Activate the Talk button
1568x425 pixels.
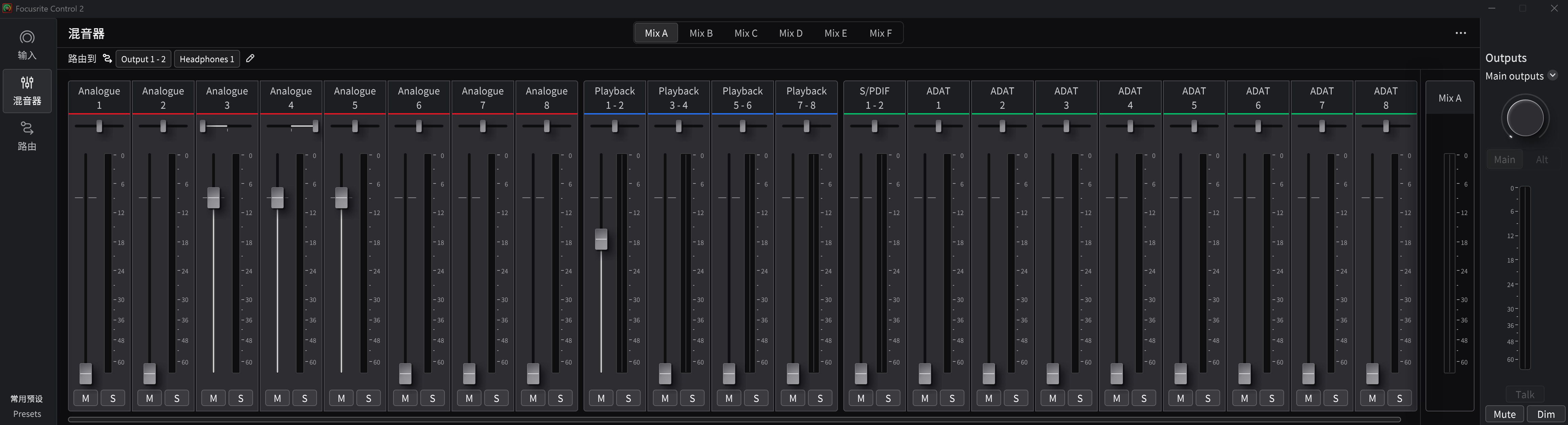click(1524, 394)
